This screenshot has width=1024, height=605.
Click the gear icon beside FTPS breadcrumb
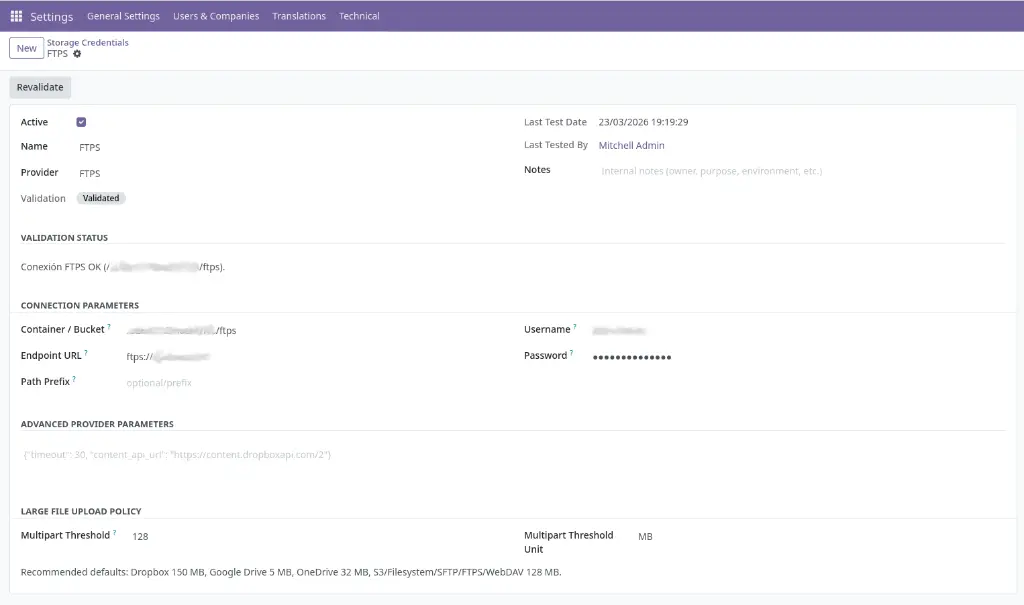pos(77,54)
